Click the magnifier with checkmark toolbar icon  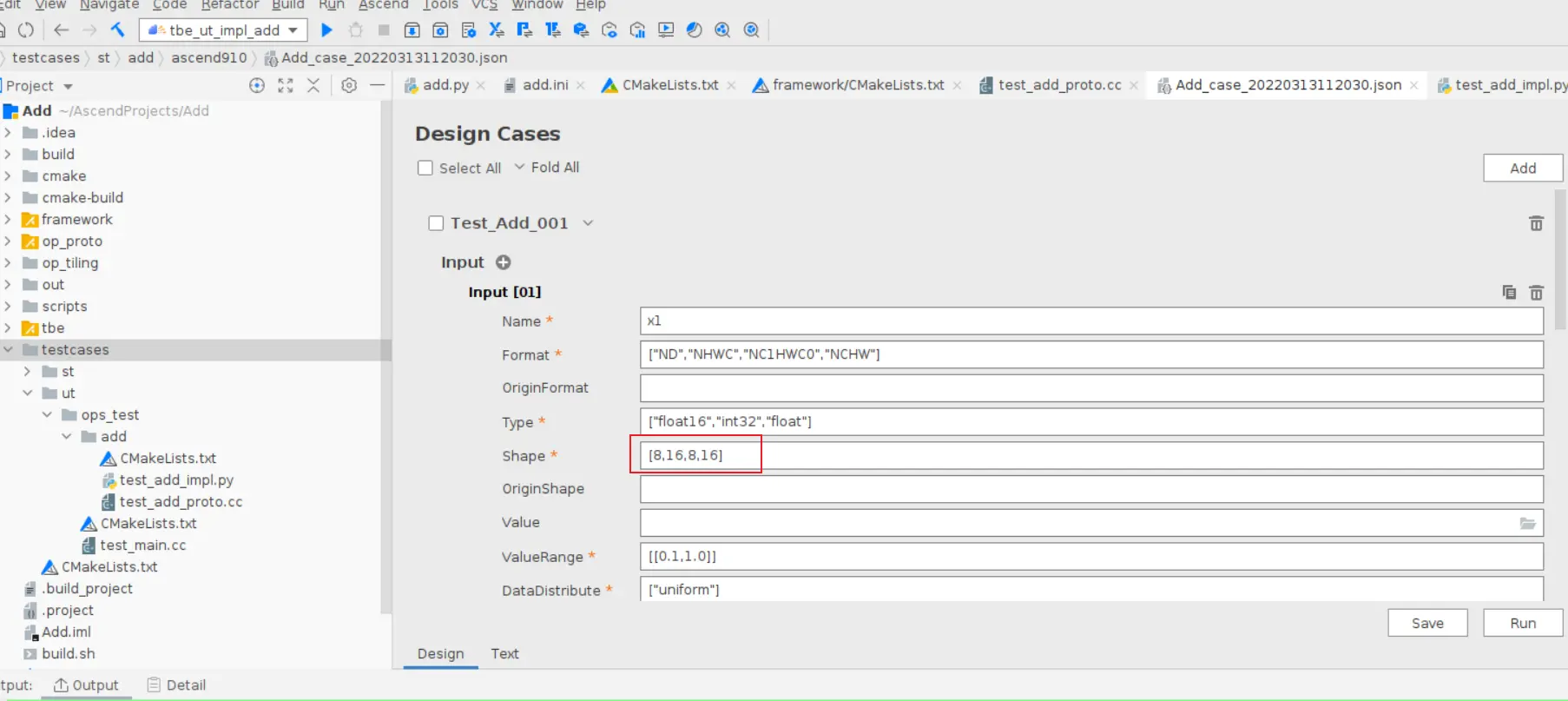752,30
